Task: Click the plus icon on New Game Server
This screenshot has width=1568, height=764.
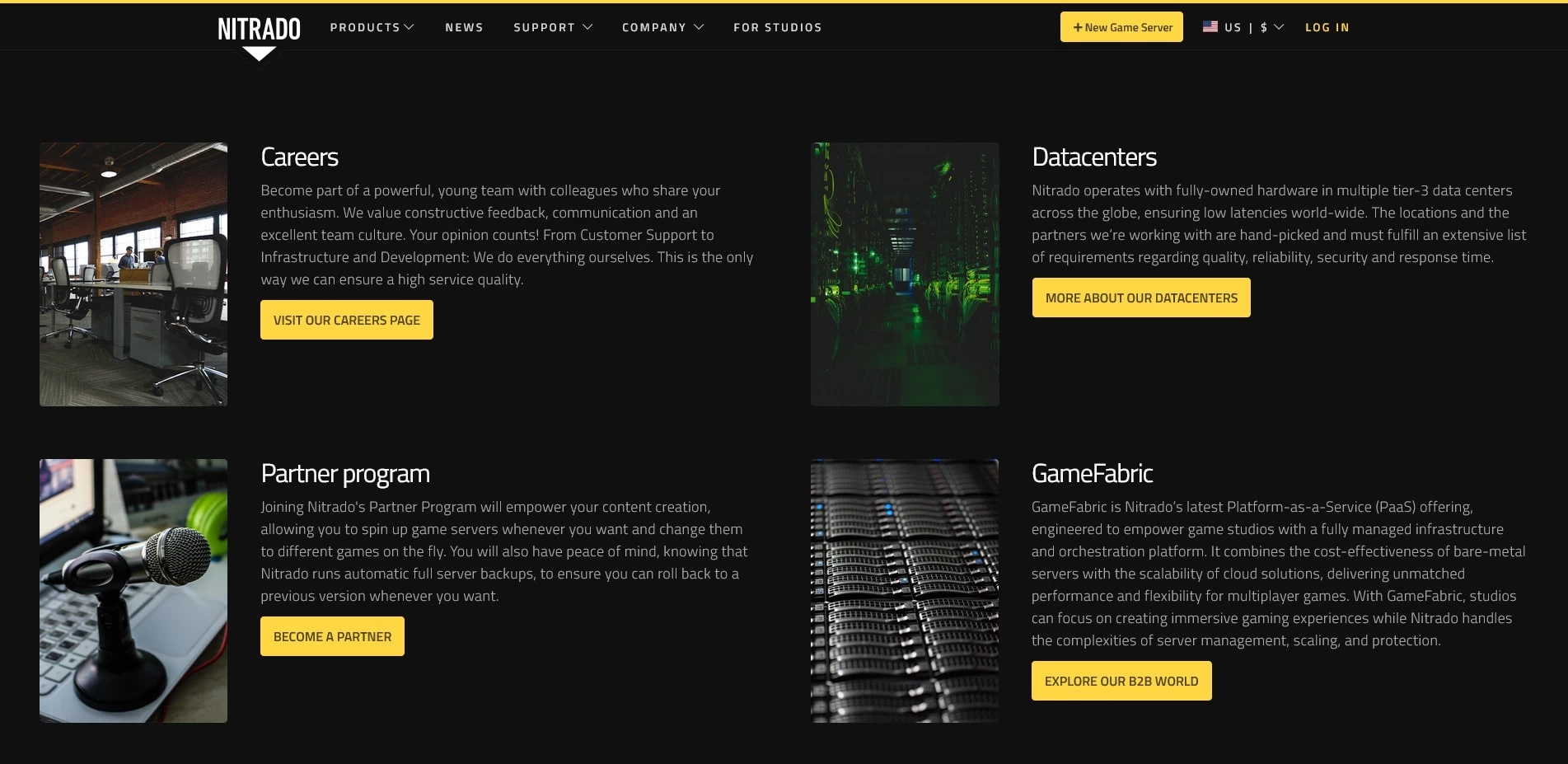Action: pyautogui.click(x=1077, y=27)
